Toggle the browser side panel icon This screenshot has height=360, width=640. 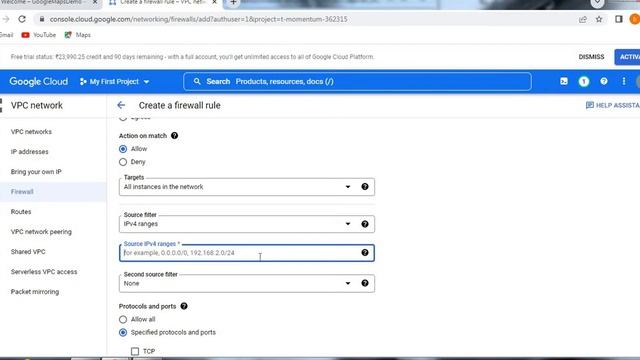tap(619, 19)
